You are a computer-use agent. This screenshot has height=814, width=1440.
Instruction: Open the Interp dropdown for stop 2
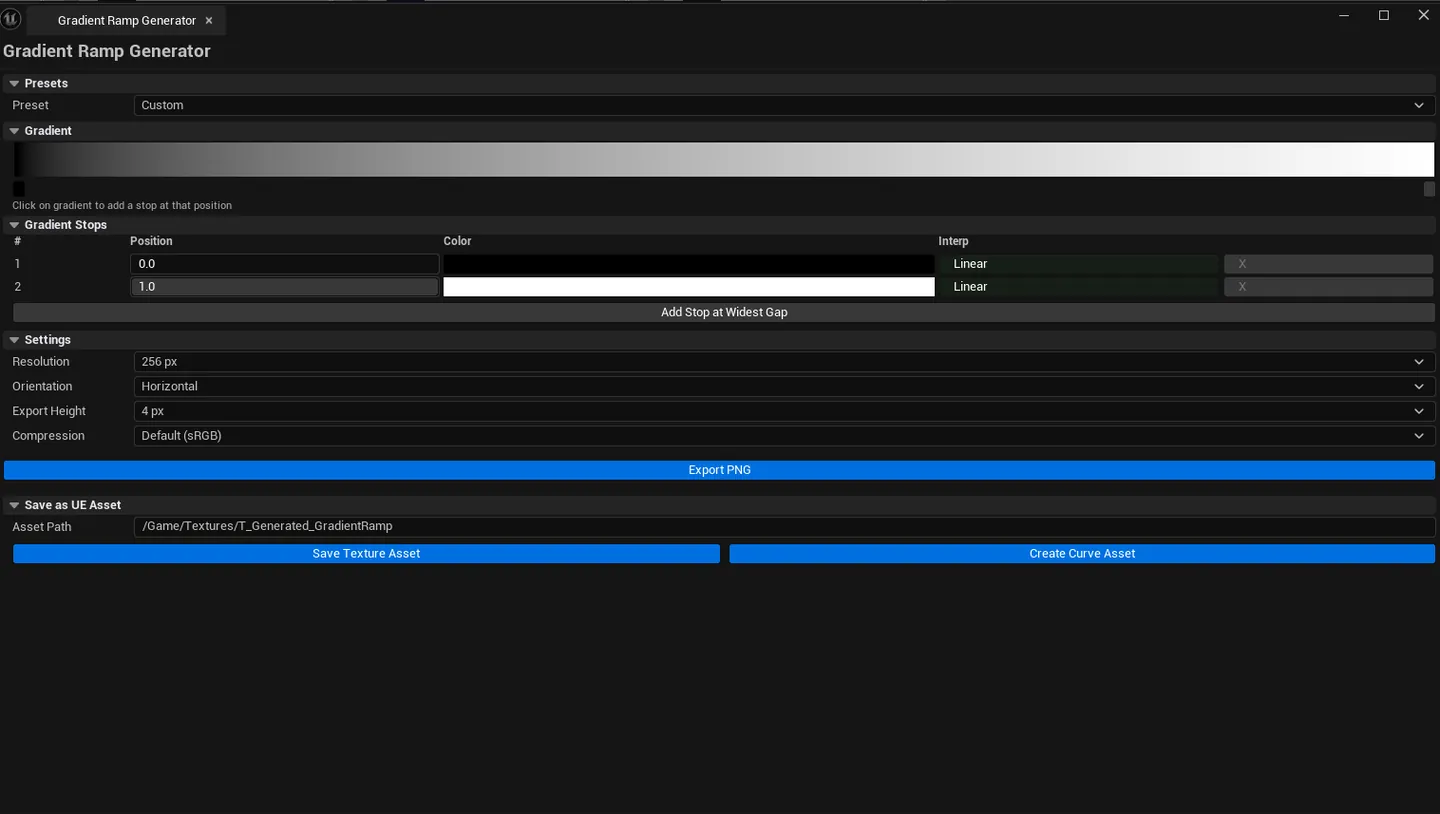[1078, 287]
